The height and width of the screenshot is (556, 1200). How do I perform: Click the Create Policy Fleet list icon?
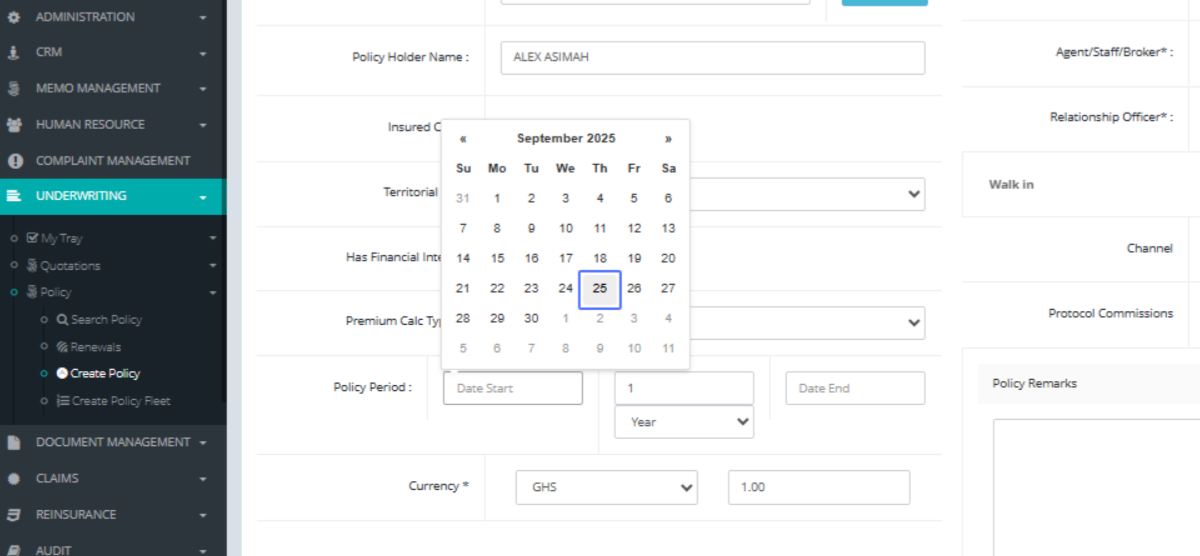pos(62,401)
